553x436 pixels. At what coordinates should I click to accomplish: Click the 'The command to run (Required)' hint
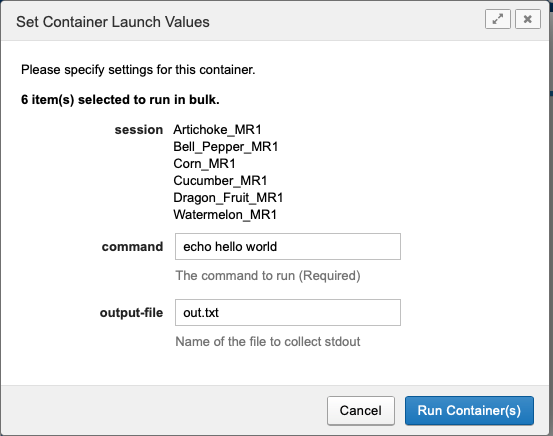[268, 275]
